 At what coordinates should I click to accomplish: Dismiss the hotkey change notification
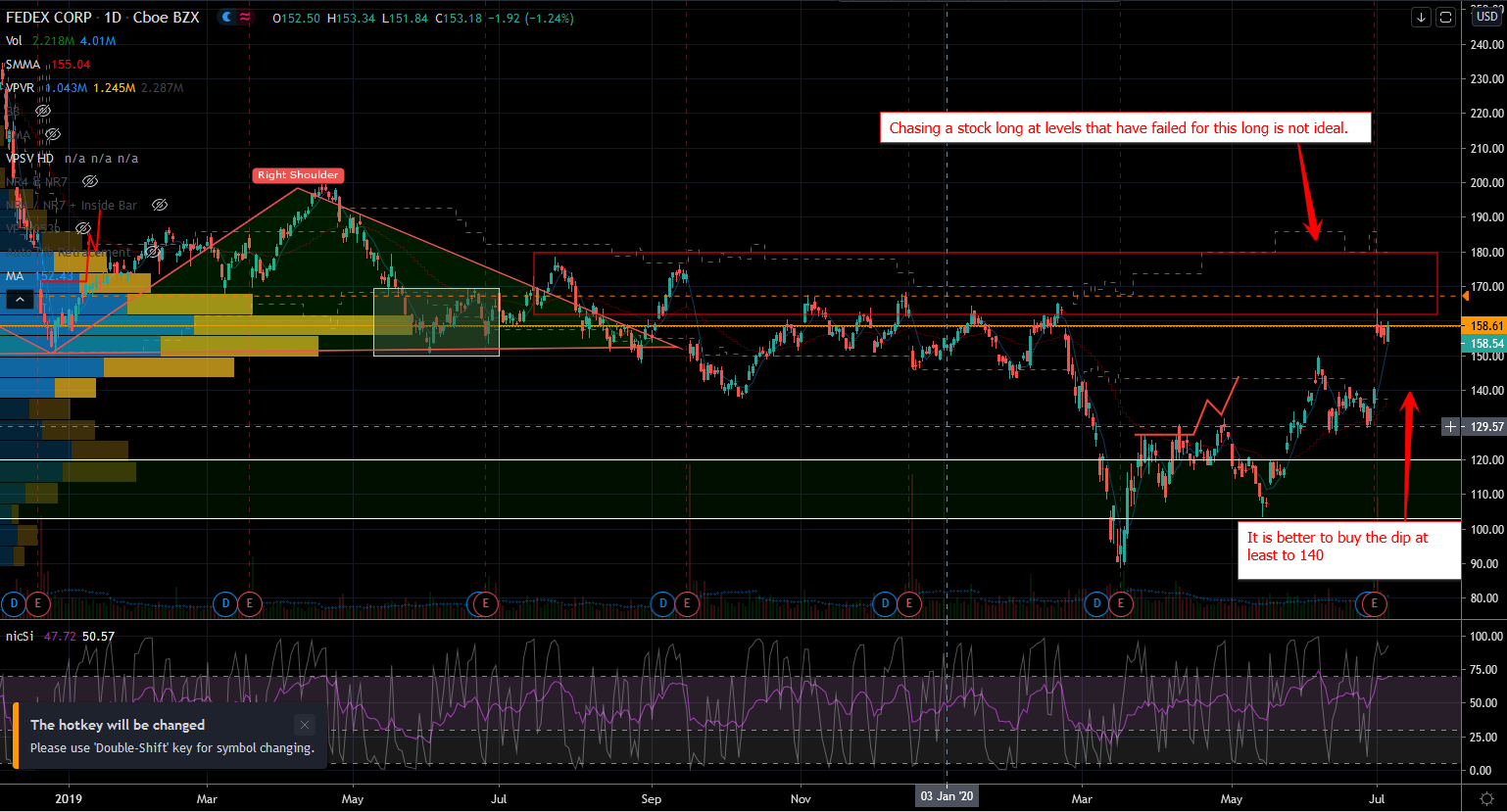(x=305, y=725)
